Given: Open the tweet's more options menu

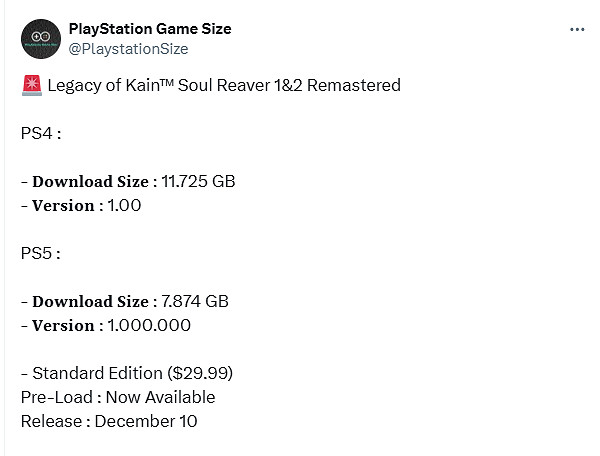Looking at the screenshot, I should (576, 29).
